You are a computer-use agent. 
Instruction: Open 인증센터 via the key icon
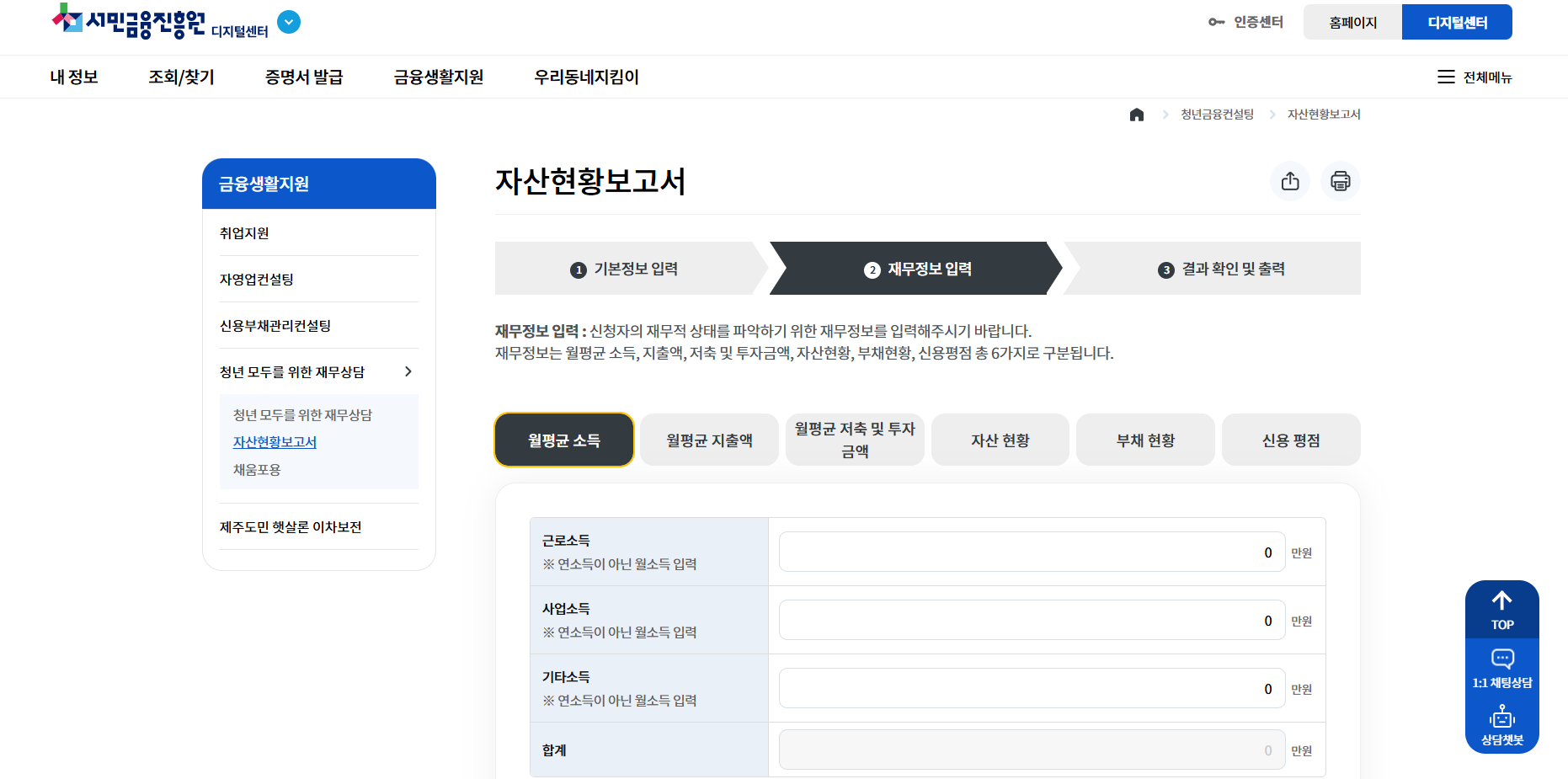[1245, 23]
